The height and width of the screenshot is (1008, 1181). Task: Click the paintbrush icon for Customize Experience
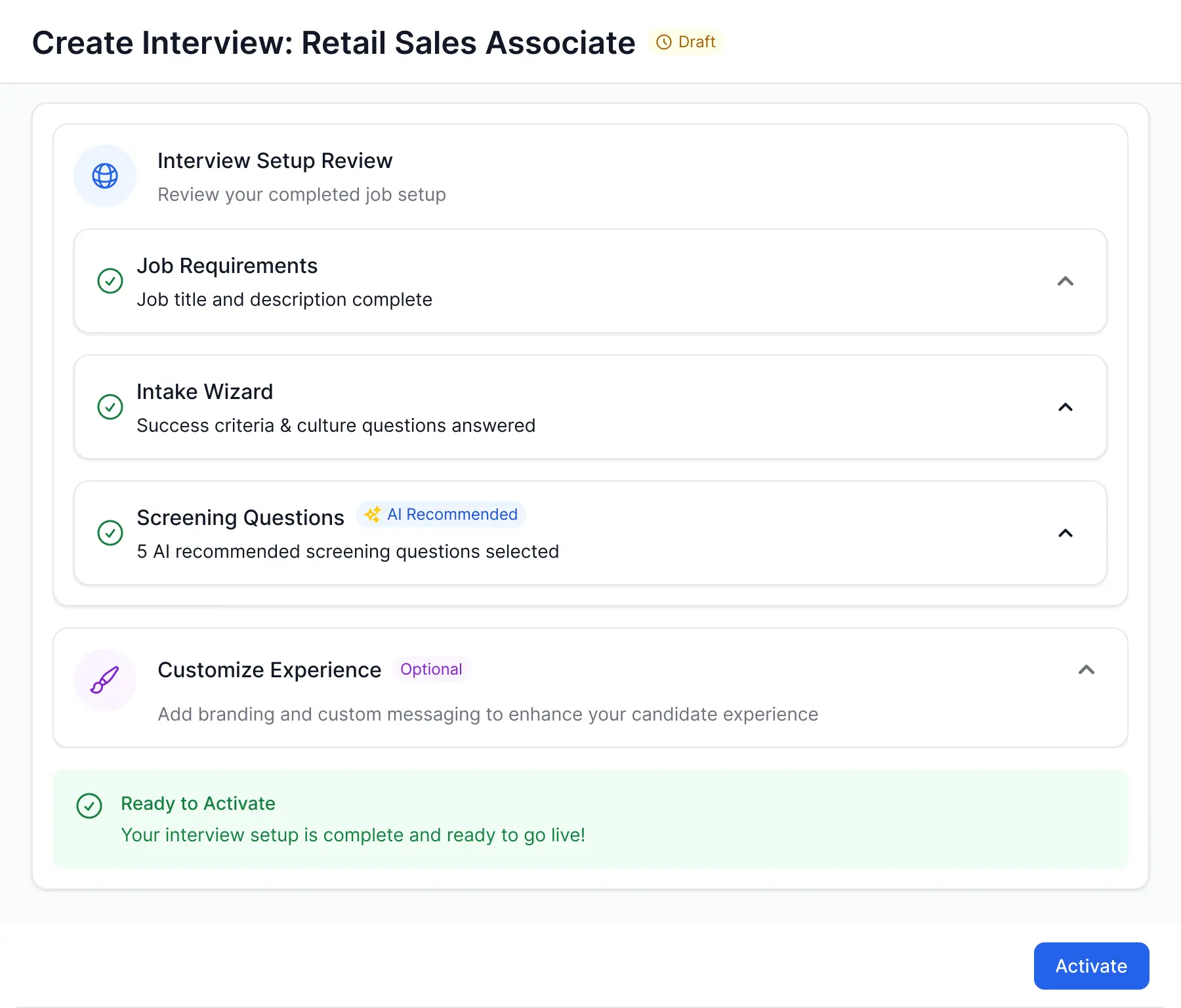pos(105,680)
